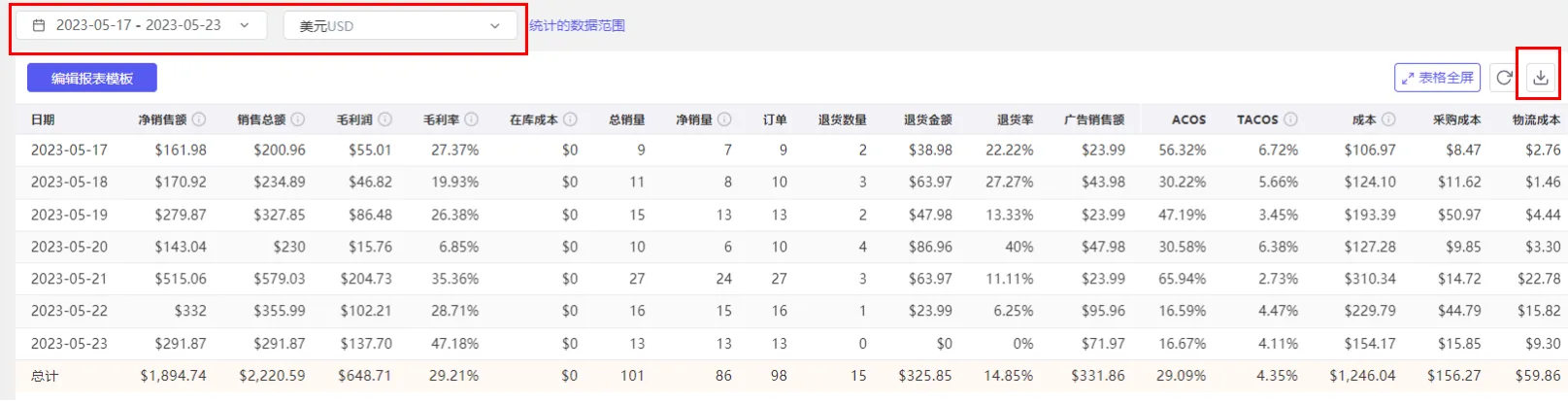Viewport: 1568px width, 402px height.
Task: Expand the date range chevron arrow
Action: [x=245, y=25]
